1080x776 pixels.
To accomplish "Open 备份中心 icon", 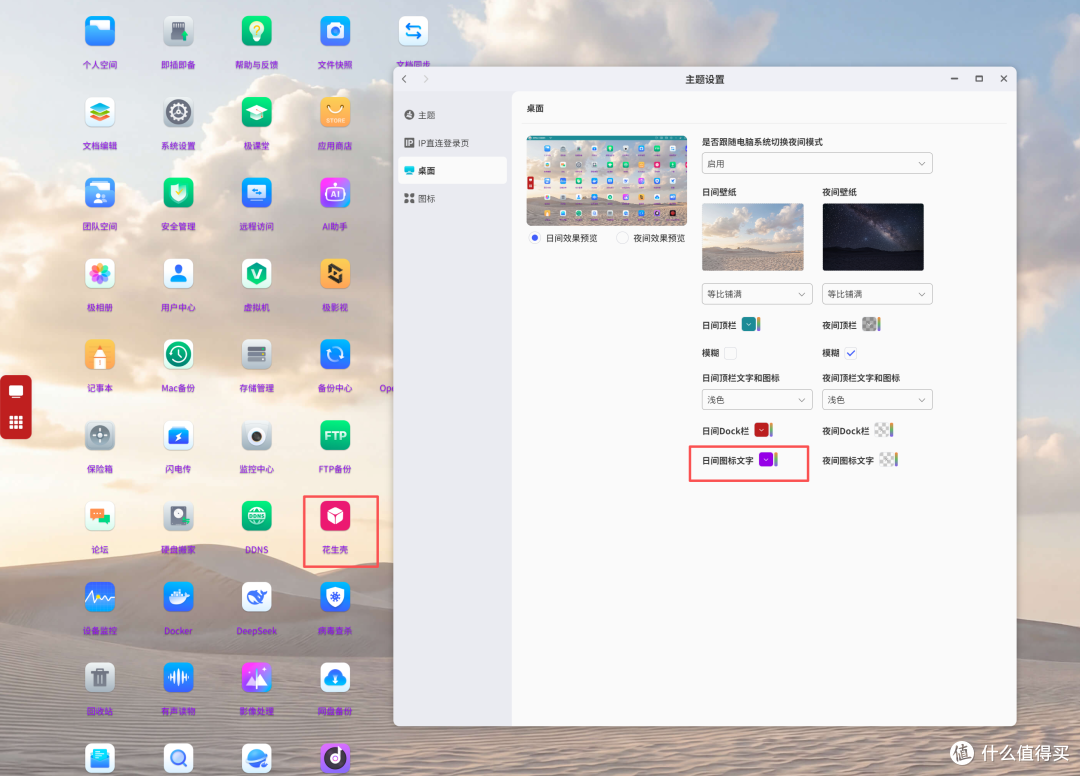I will pyautogui.click(x=335, y=355).
